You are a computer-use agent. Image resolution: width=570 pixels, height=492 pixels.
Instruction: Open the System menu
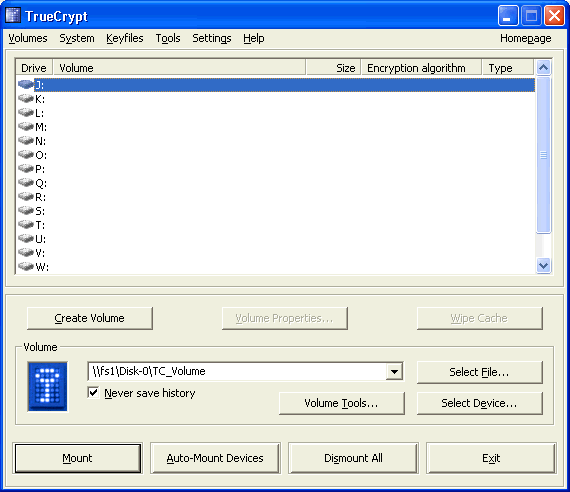pos(77,38)
